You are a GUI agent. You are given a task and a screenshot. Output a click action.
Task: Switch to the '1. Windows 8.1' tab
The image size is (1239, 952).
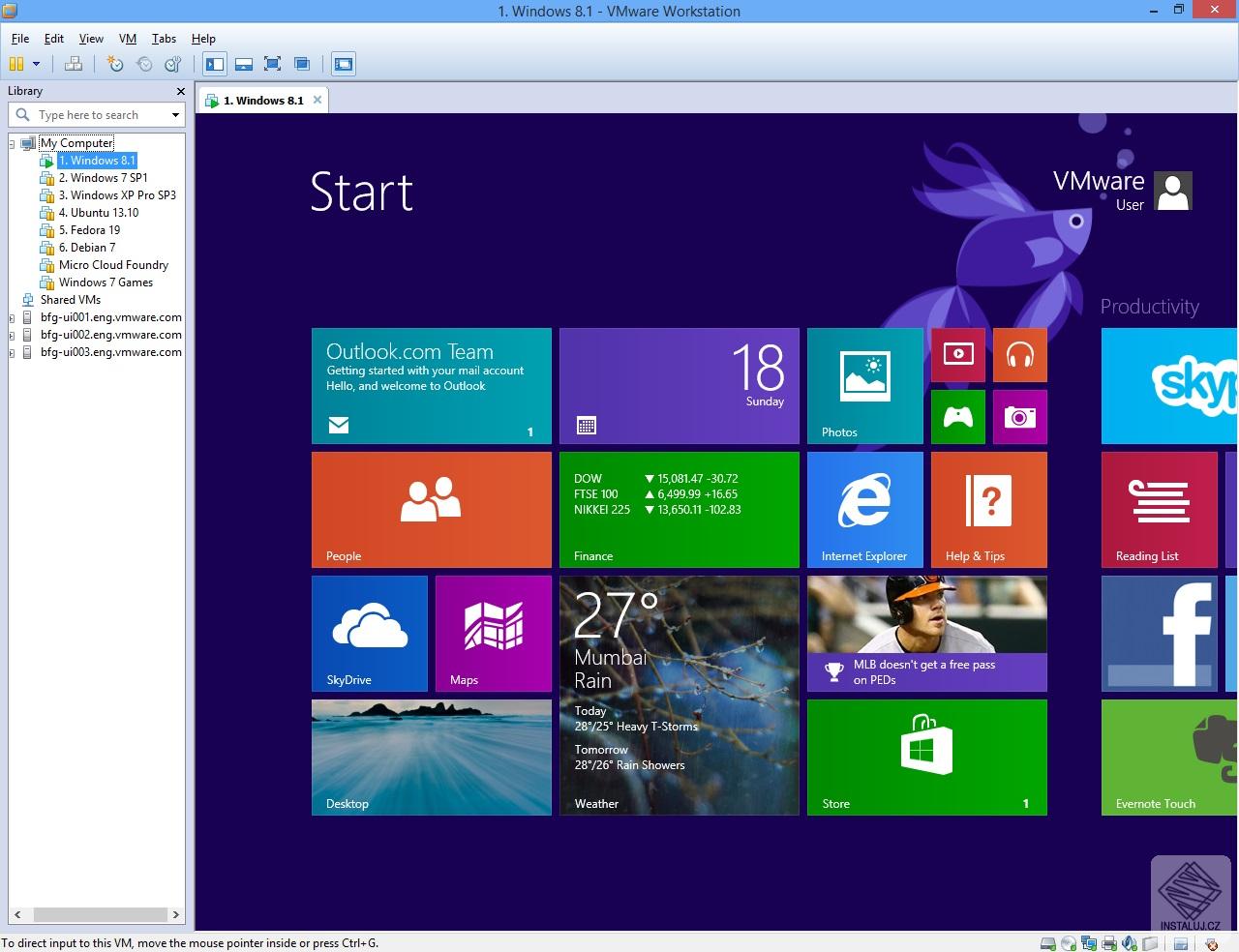pyautogui.click(x=262, y=100)
